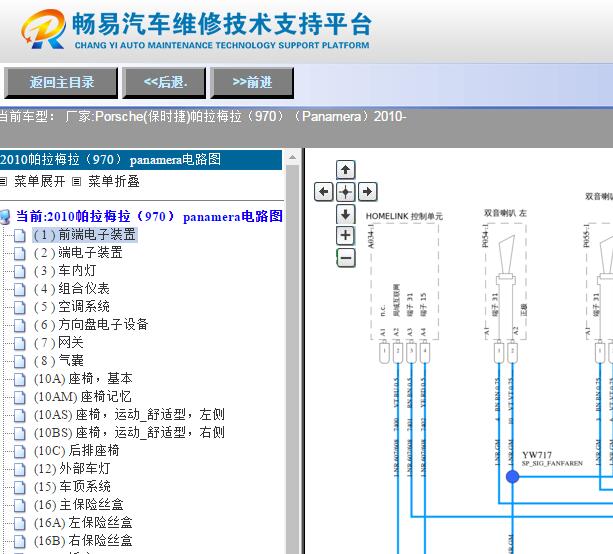Click document icon beside (10C) 后排座椅
Screen dimensions: 613x554
pyautogui.click(x=20, y=451)
